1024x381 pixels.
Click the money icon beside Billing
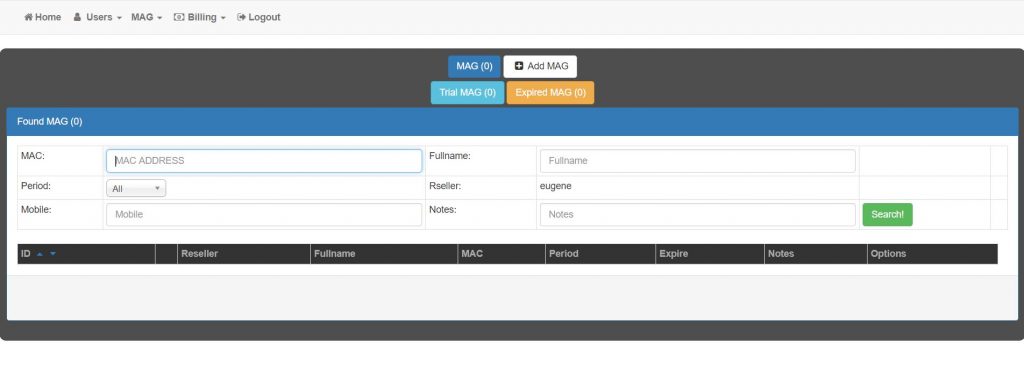[179, 17]
